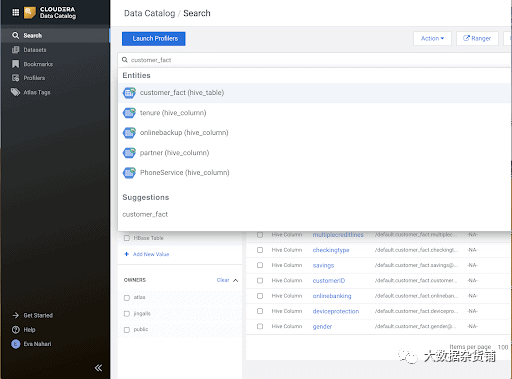This screenshot has height=379, width=512.
Task: Clear the Owners filter
Action: tap(223, 280)
